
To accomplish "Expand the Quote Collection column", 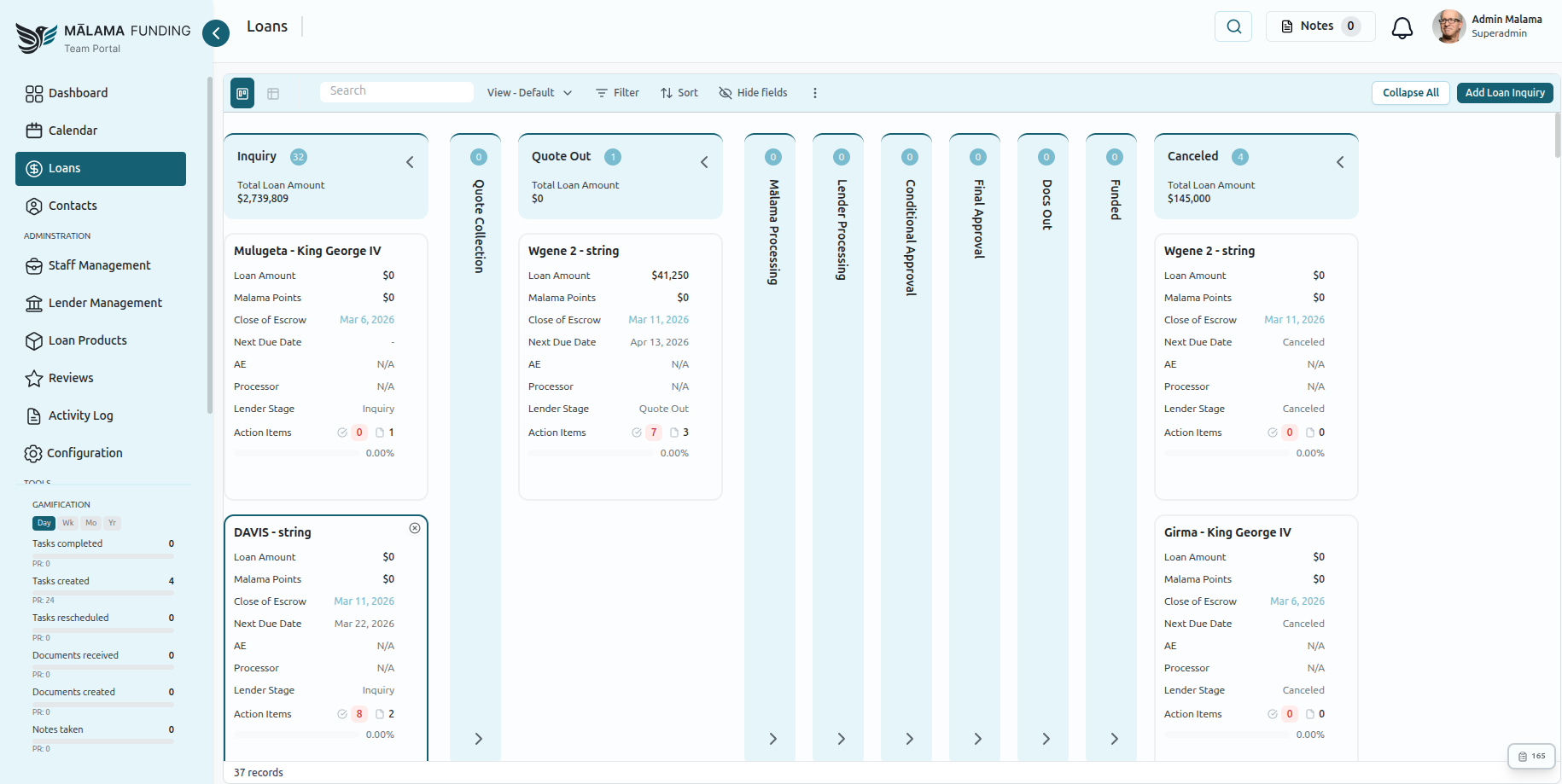I will (x=477, y=739).
